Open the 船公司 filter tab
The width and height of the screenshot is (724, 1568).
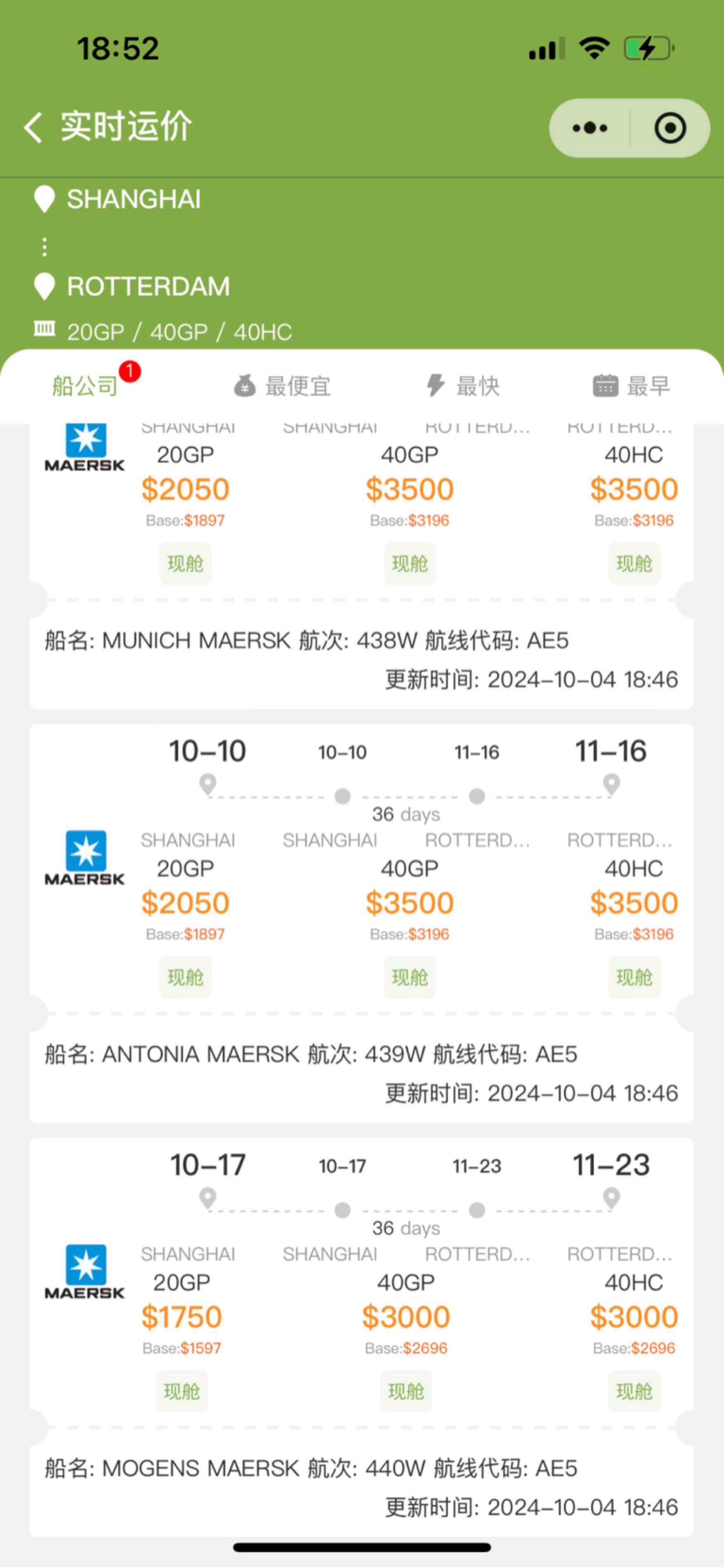[x=86, y=385]
